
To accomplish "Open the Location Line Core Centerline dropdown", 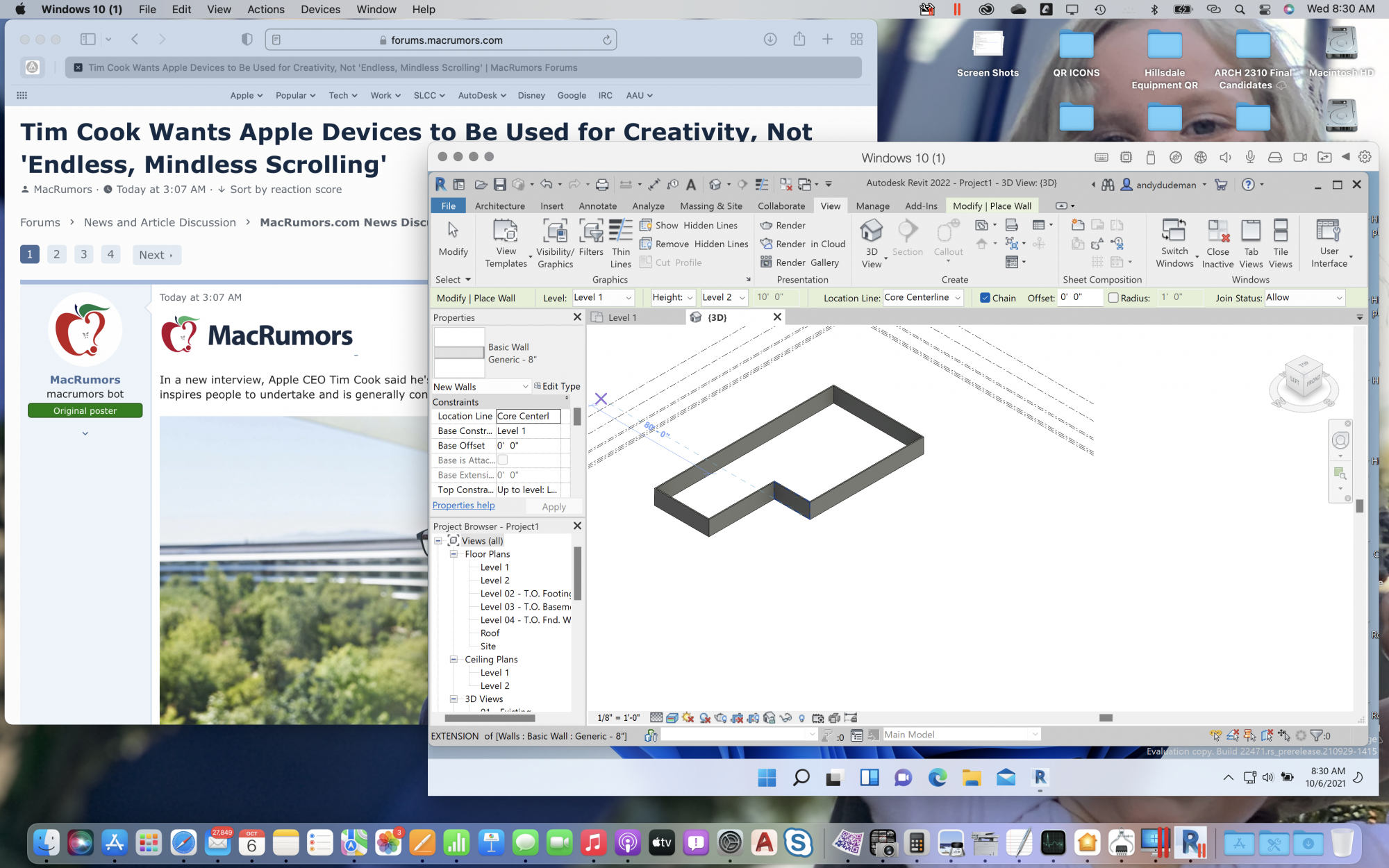I will tap(923, 297).
